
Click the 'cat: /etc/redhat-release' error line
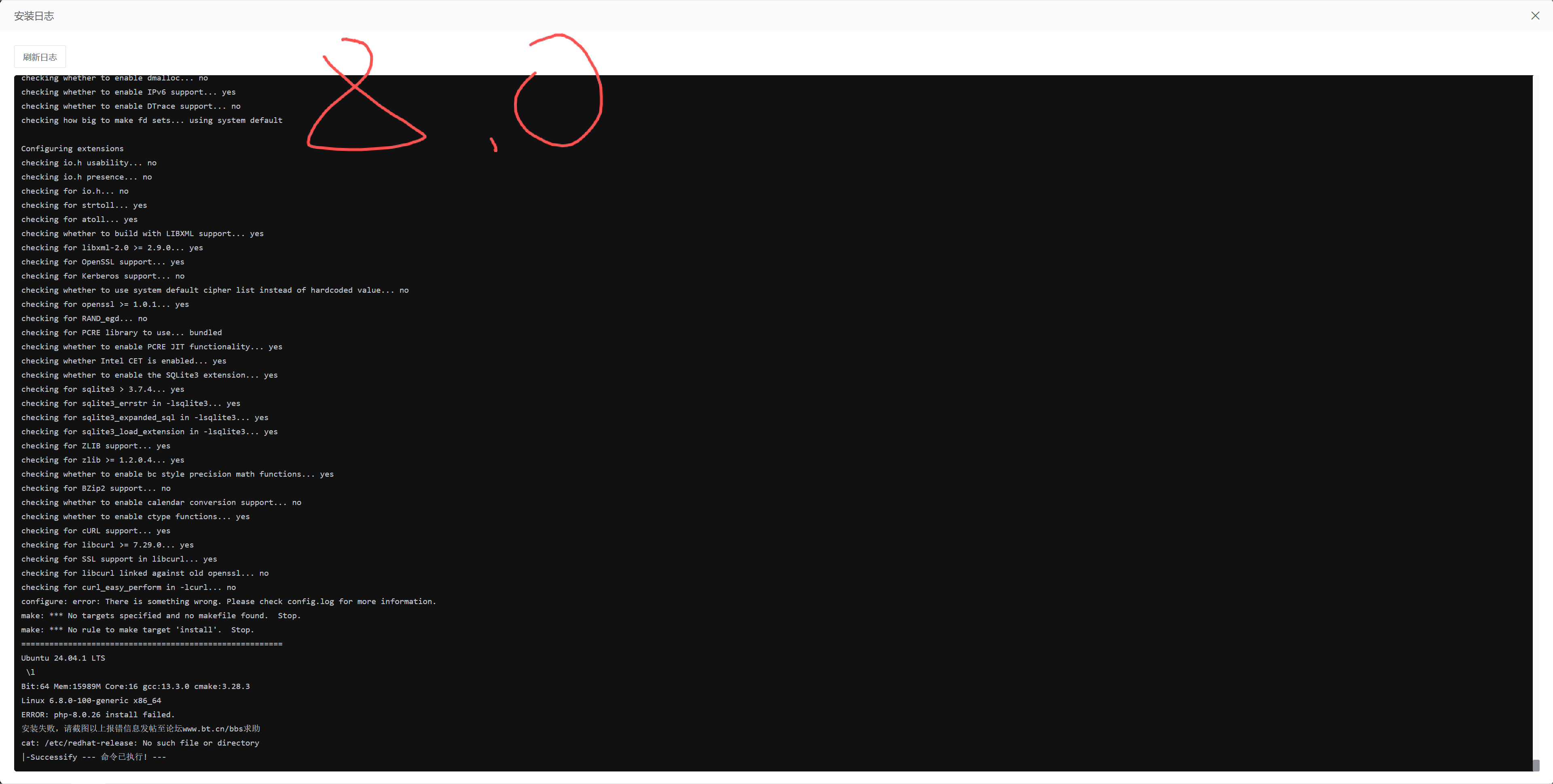coord(140,743)
